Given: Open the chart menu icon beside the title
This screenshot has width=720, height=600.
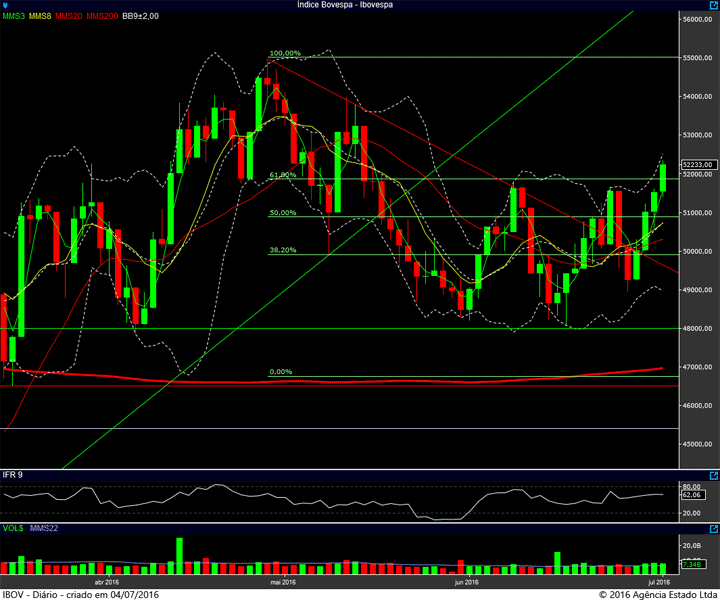Looking at the screenshot, I should (x=5, y=6).
